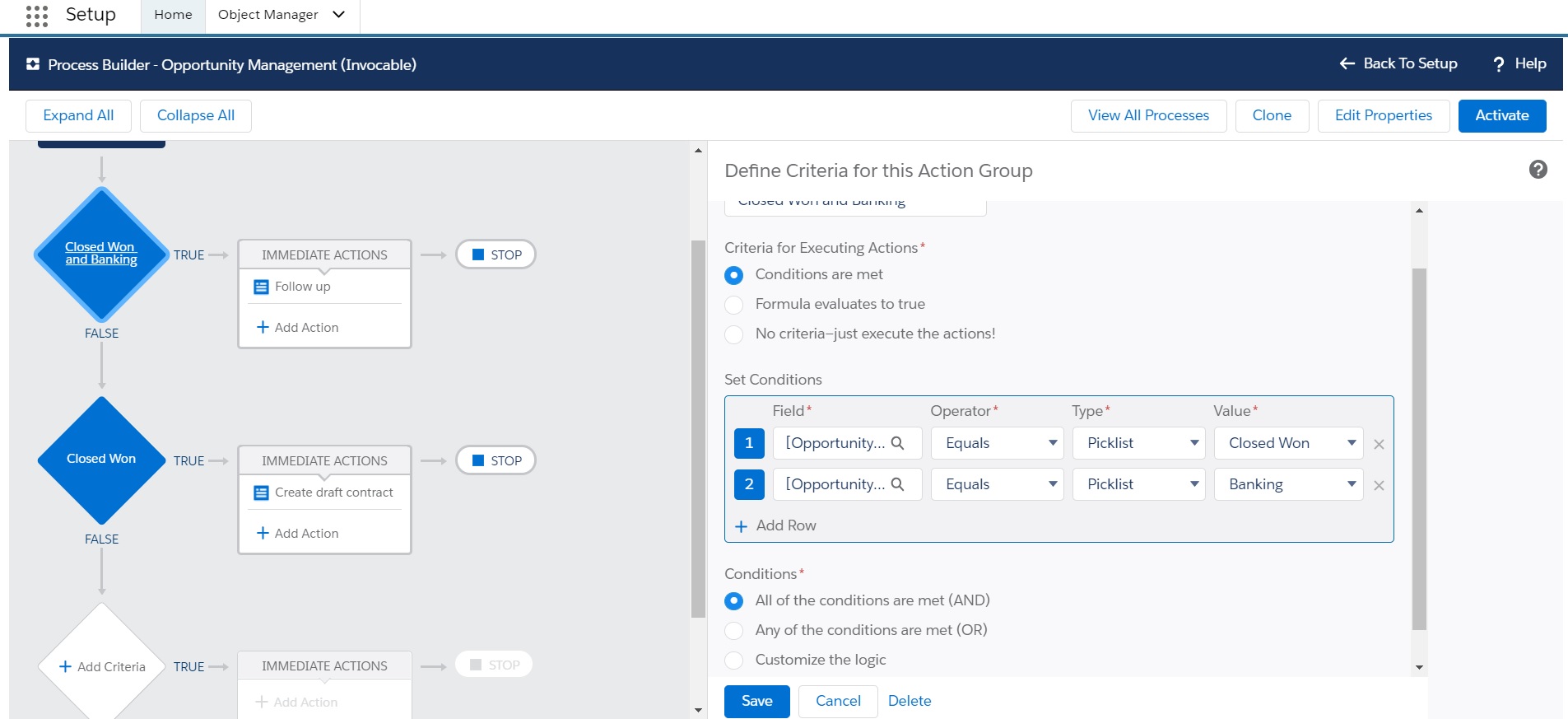Open the Operator dropdown in row 1

pyautogui.click(x=998, y=443)
